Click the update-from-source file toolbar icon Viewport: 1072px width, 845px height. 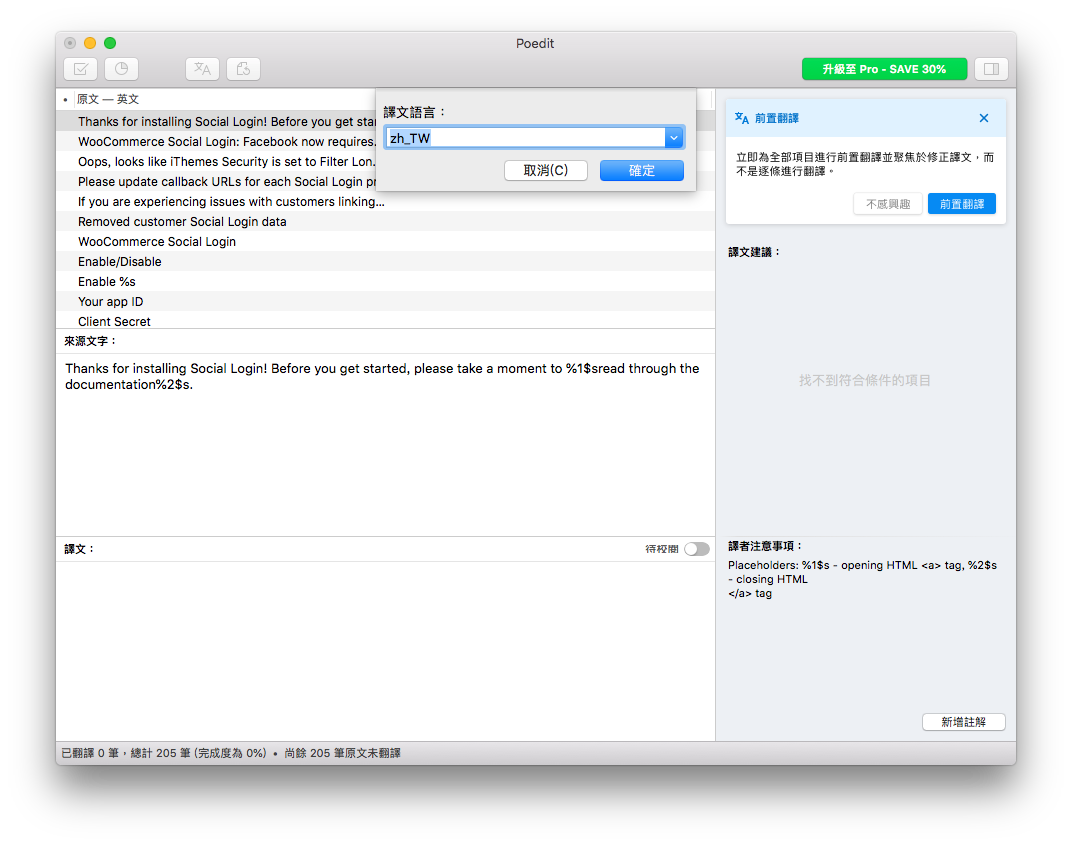coord(243,69)
